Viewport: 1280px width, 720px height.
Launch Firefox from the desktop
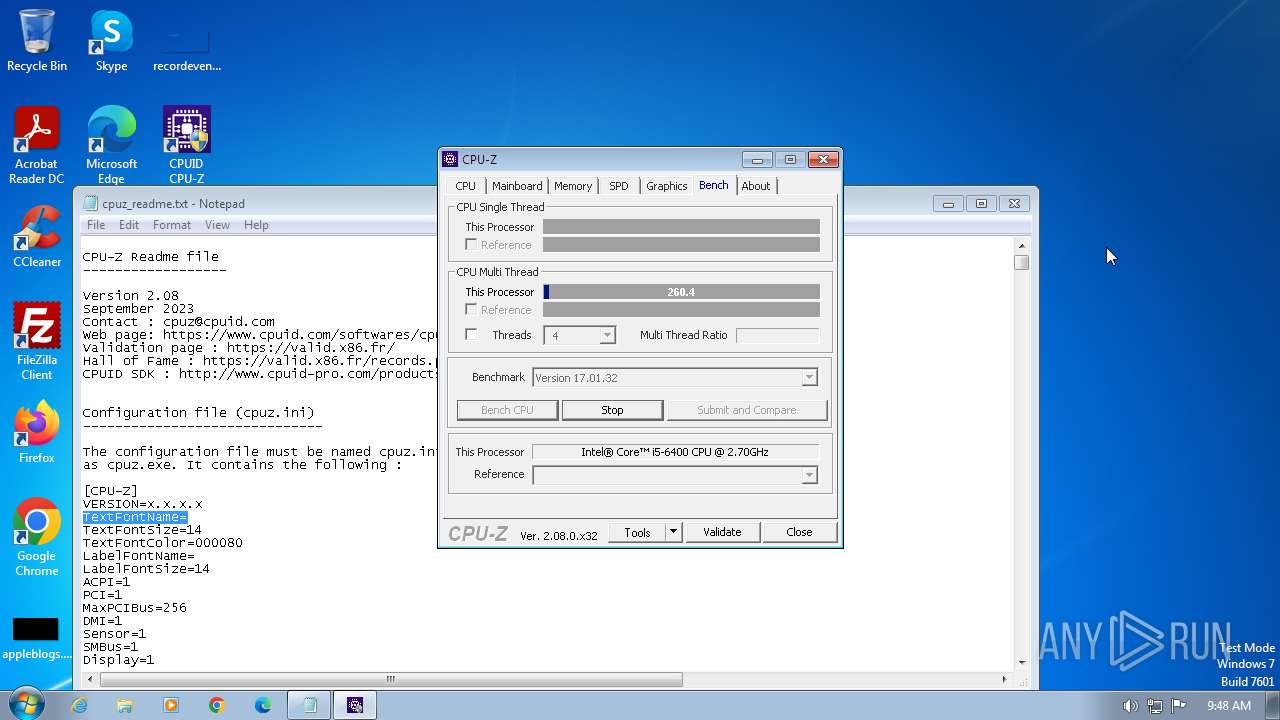37,433
